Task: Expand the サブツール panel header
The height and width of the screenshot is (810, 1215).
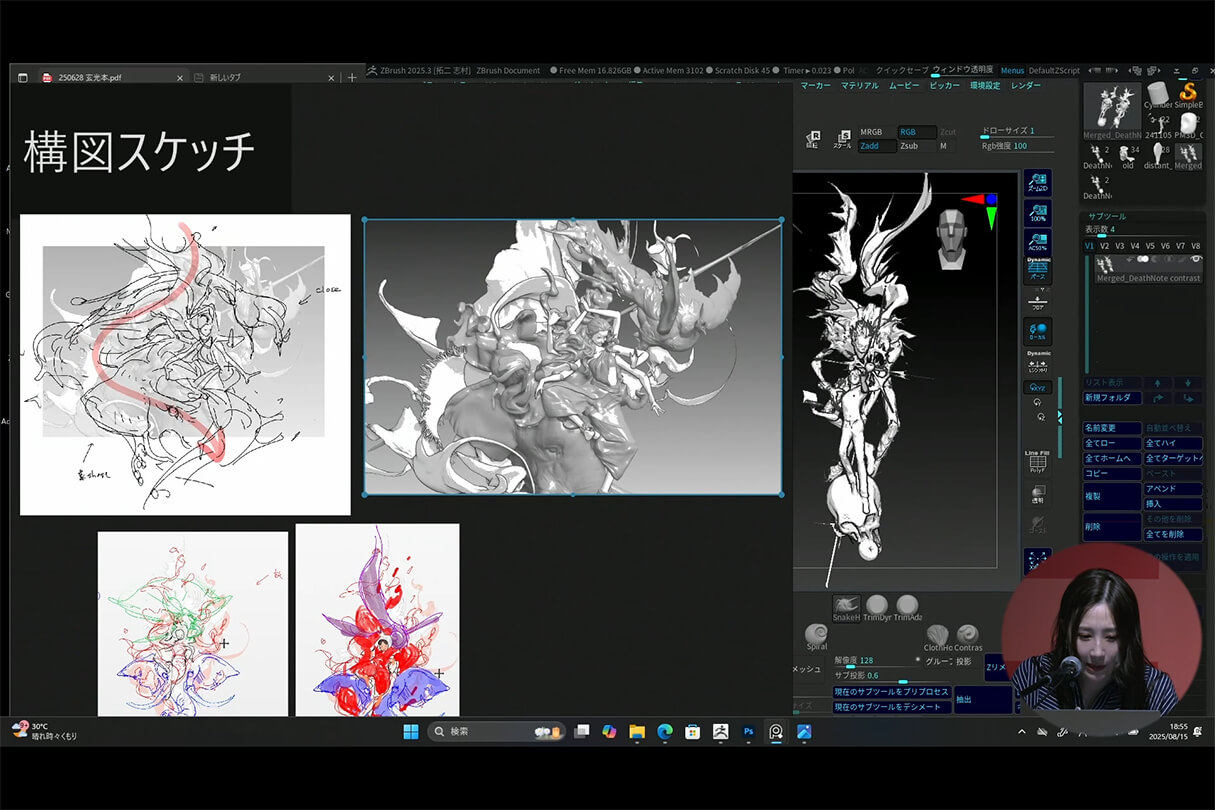Action: click(1107, 215)
